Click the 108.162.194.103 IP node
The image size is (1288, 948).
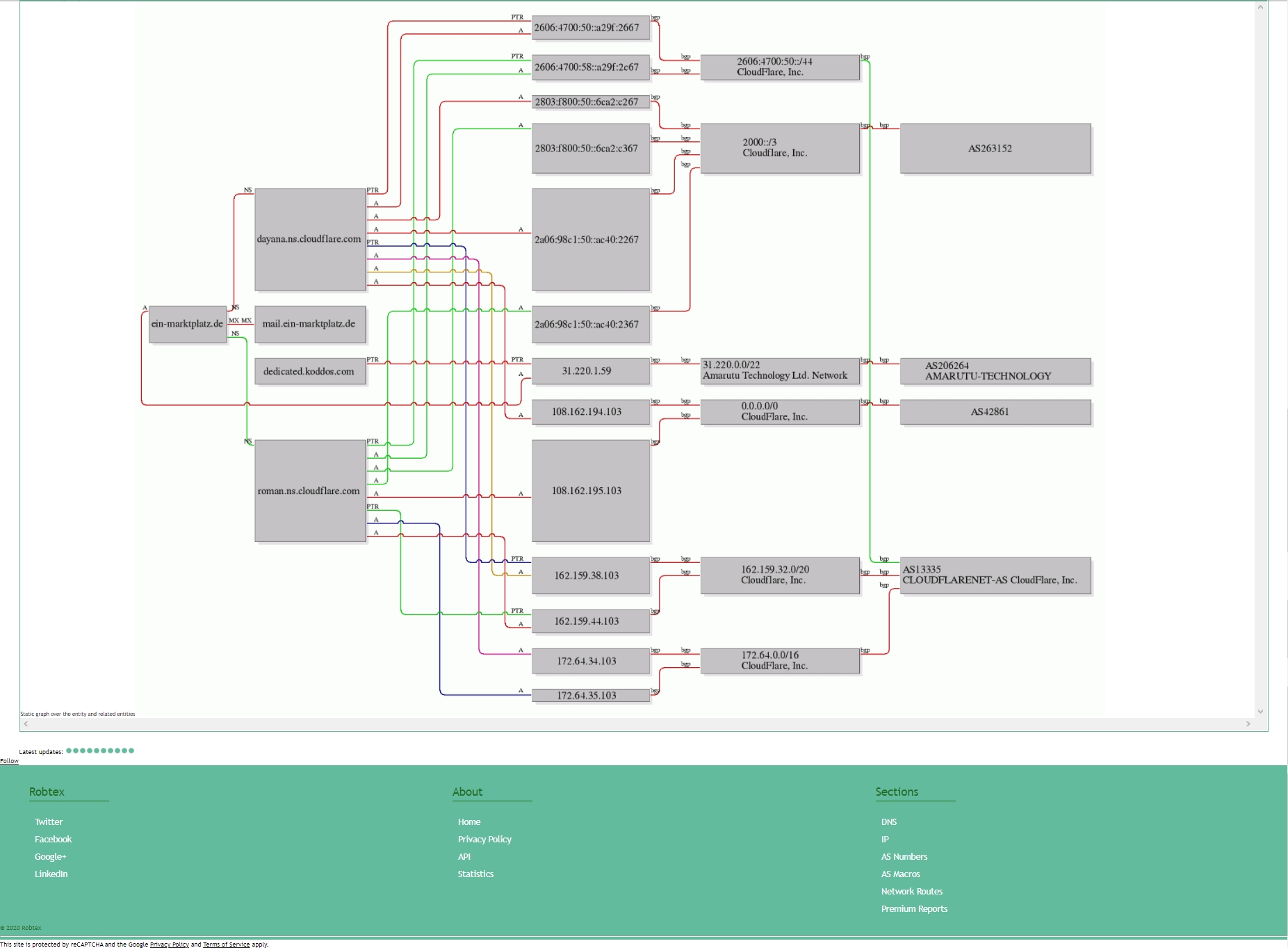click(x=590, y=411)
